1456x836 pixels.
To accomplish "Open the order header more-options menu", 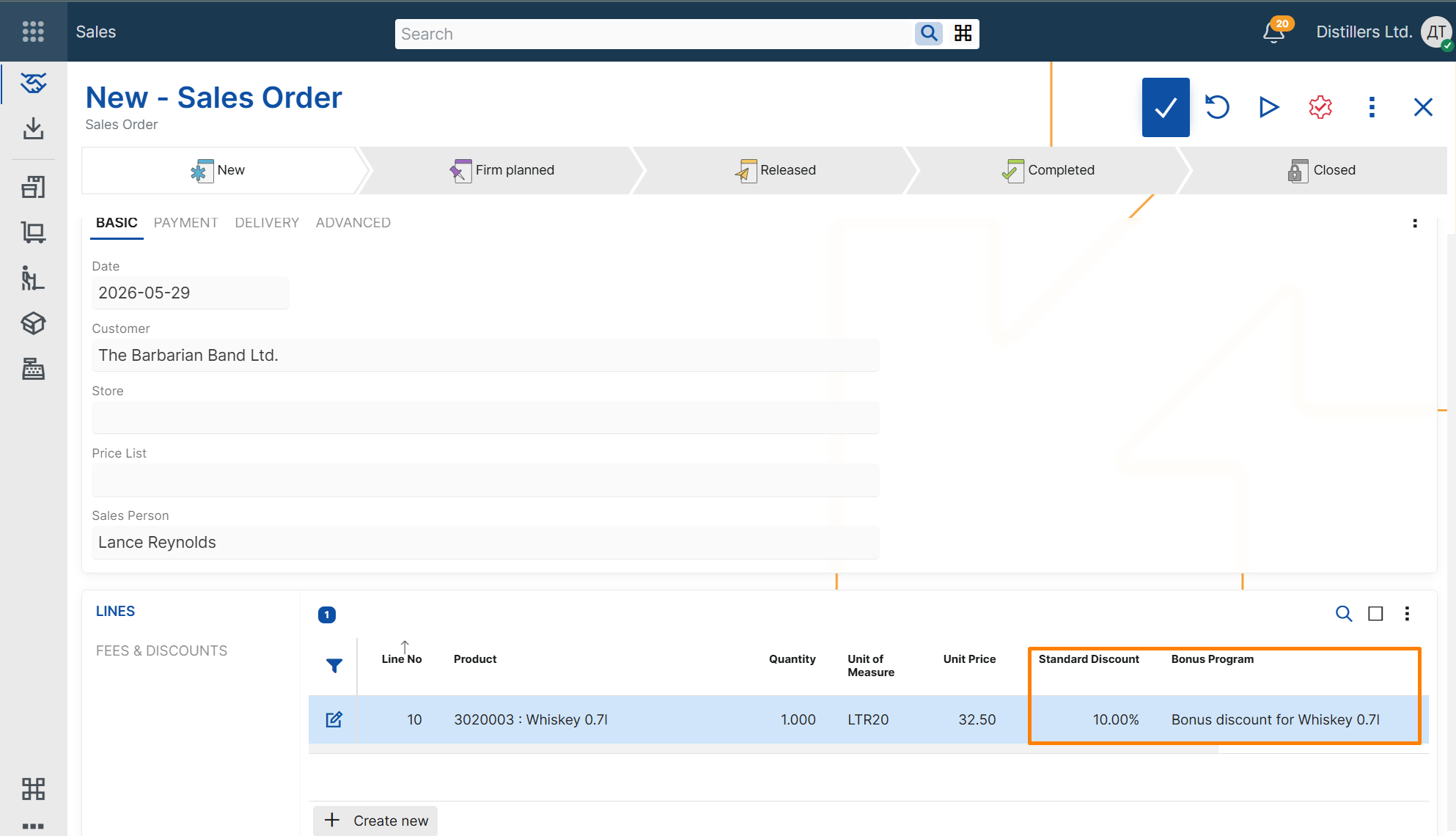I will coord(1372,108).
